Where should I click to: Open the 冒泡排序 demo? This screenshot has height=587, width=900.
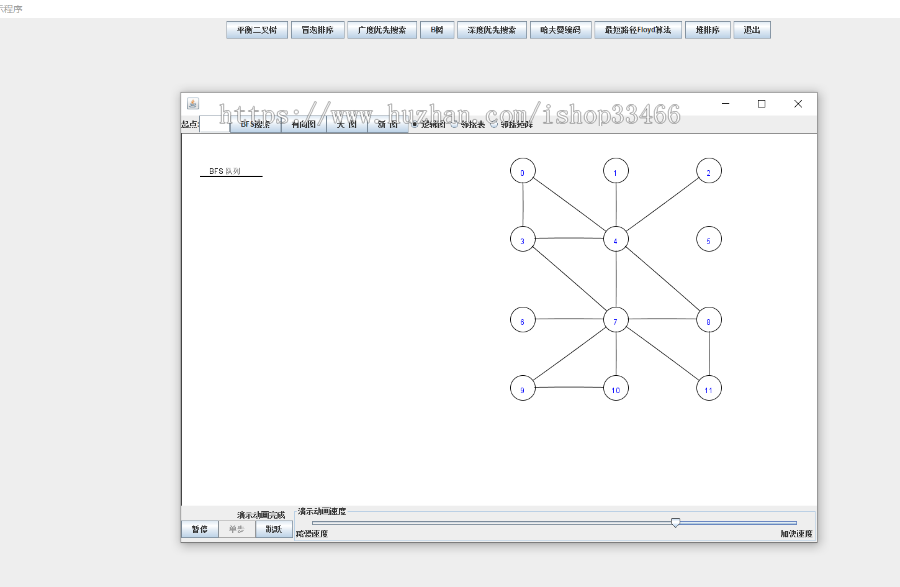pos(317,30)
